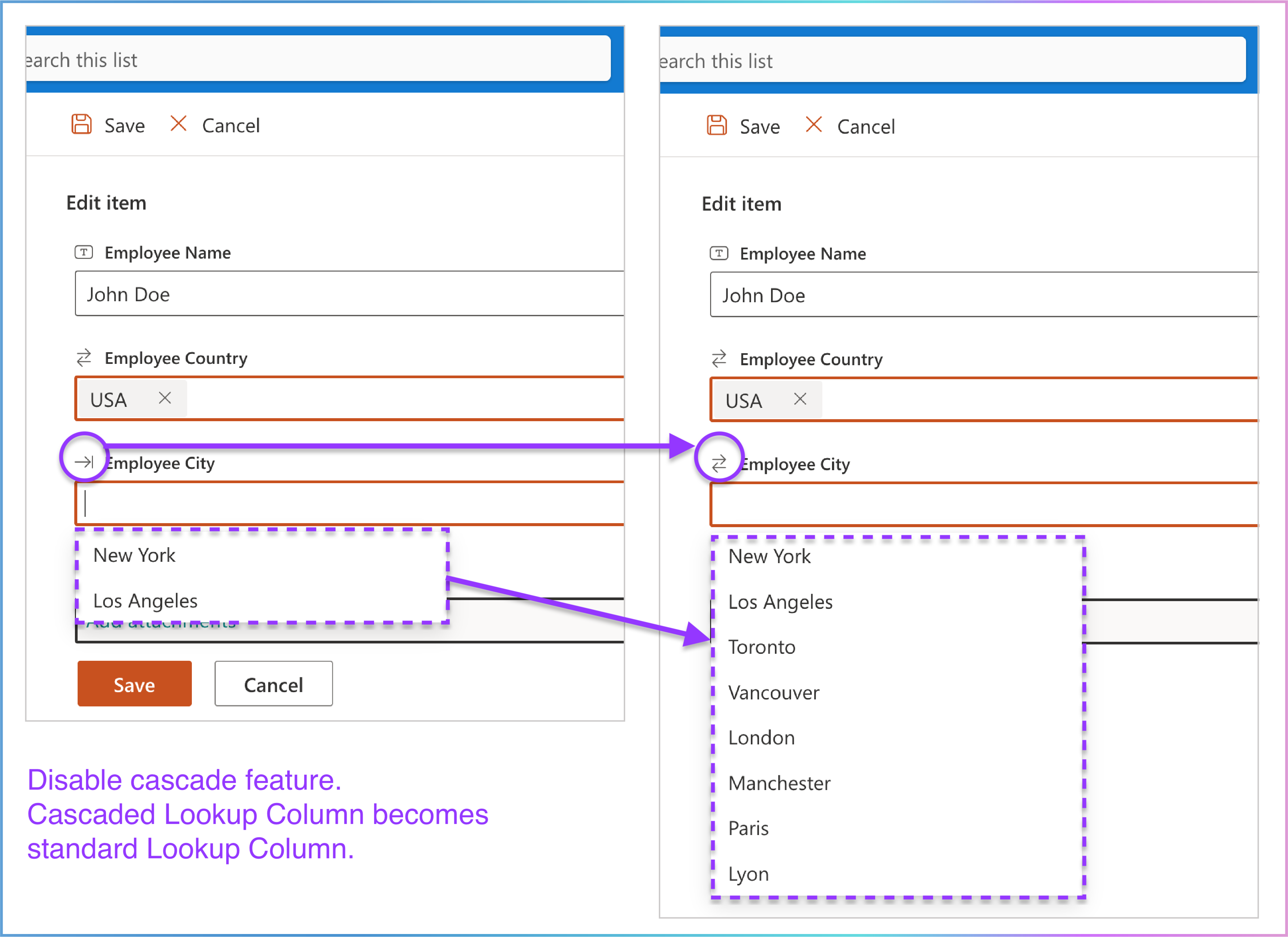Click Cancel text in right panel command bar
The image size is (1288, 937).
pyautogui.click(x=867, y=127)
